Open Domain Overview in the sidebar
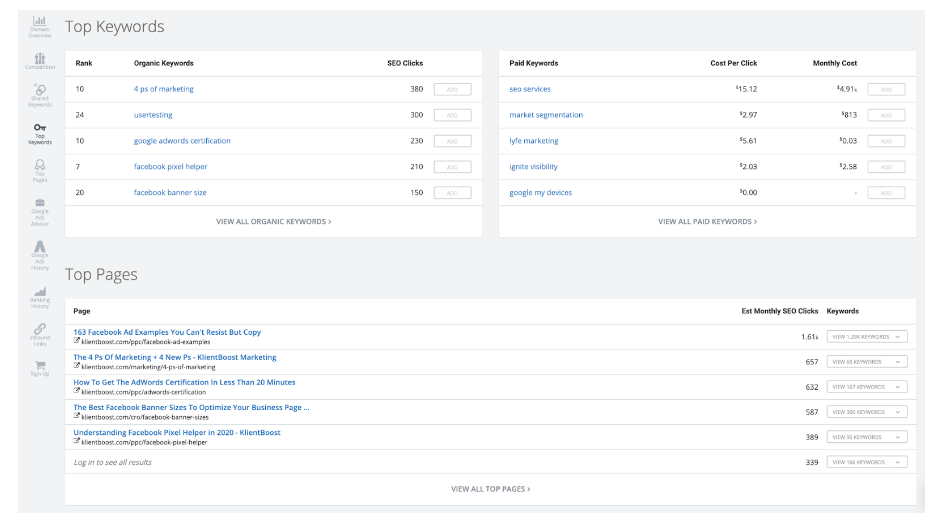This screenshot has width=938, height=528. tap(39, 26)
